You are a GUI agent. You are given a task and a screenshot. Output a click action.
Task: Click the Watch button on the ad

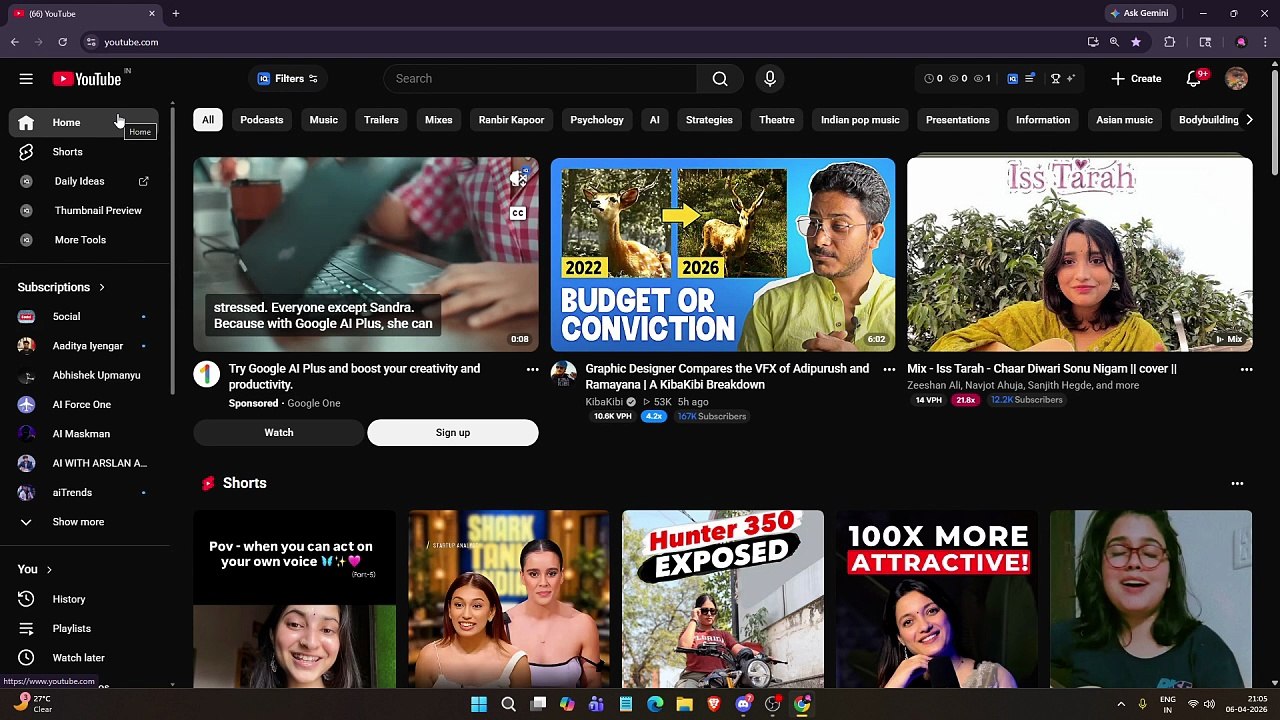(x=279, y=433)
